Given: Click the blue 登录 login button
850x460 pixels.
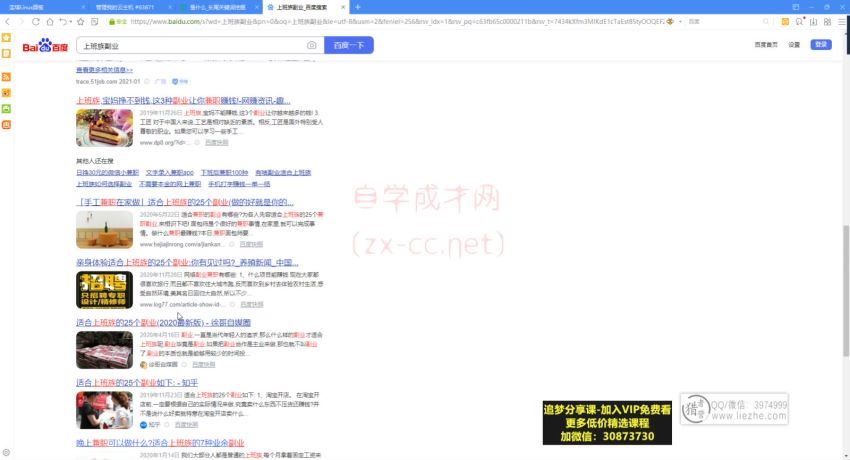Looking at the screenshot, I should point(821,45).
